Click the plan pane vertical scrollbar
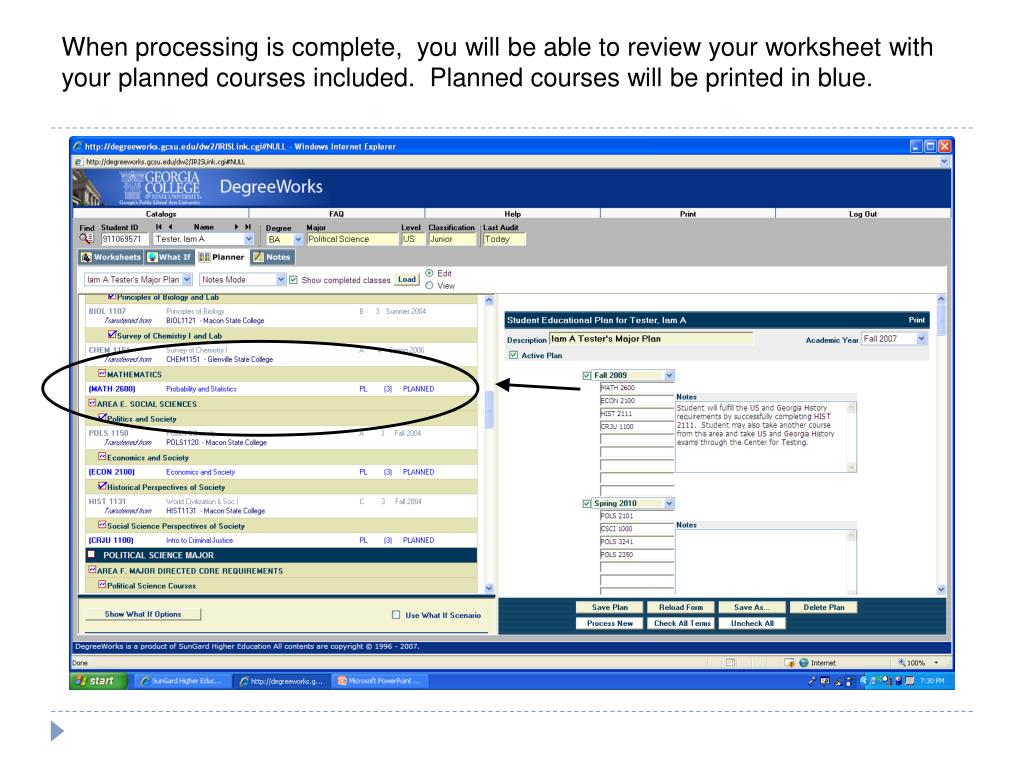1024x768 pixels. pyautogui.click(x=941, y=444)
